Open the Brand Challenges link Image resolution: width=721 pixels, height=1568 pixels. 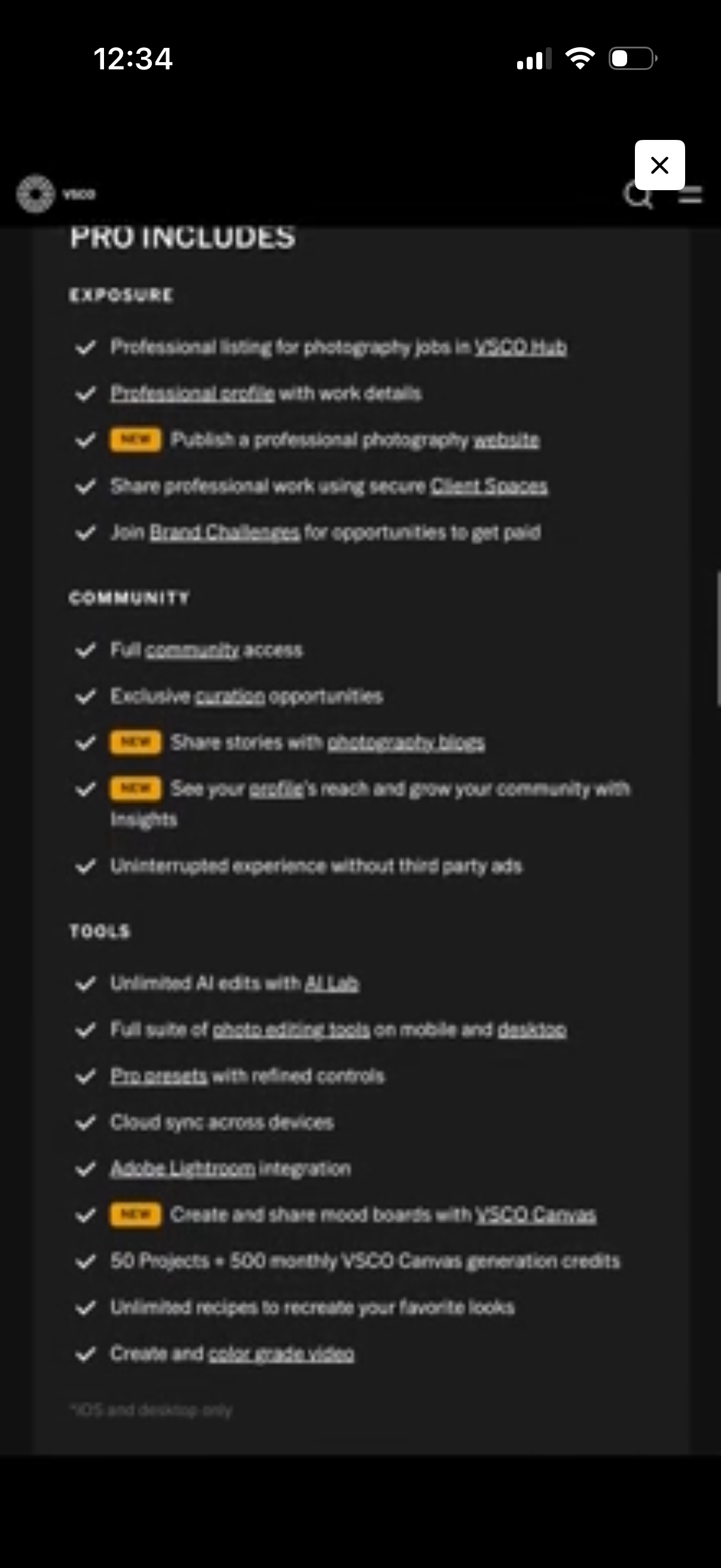tap(225, 533)
